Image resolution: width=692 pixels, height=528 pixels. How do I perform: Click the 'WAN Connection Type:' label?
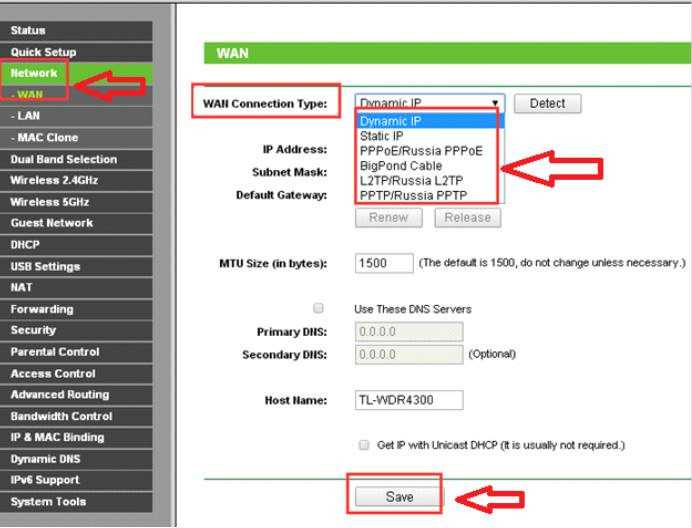(x=265, y=104)
